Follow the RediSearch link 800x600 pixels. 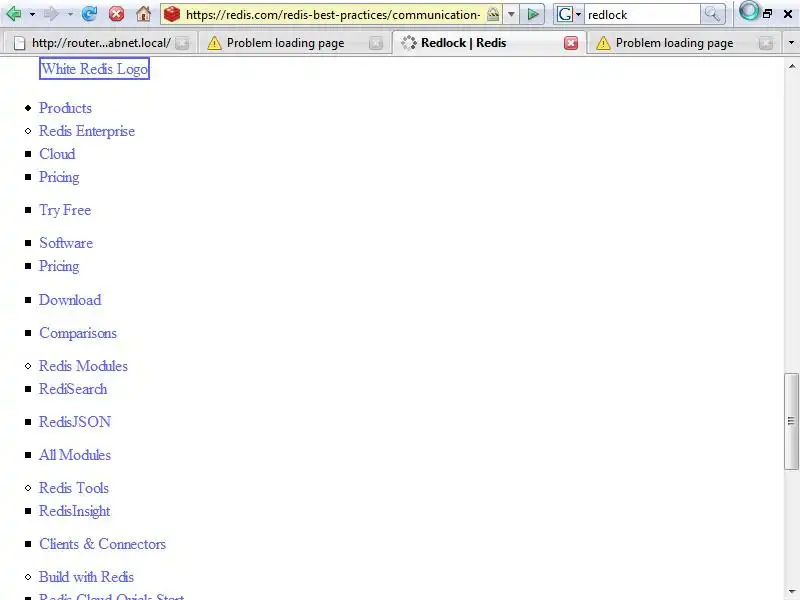[73, 389]
